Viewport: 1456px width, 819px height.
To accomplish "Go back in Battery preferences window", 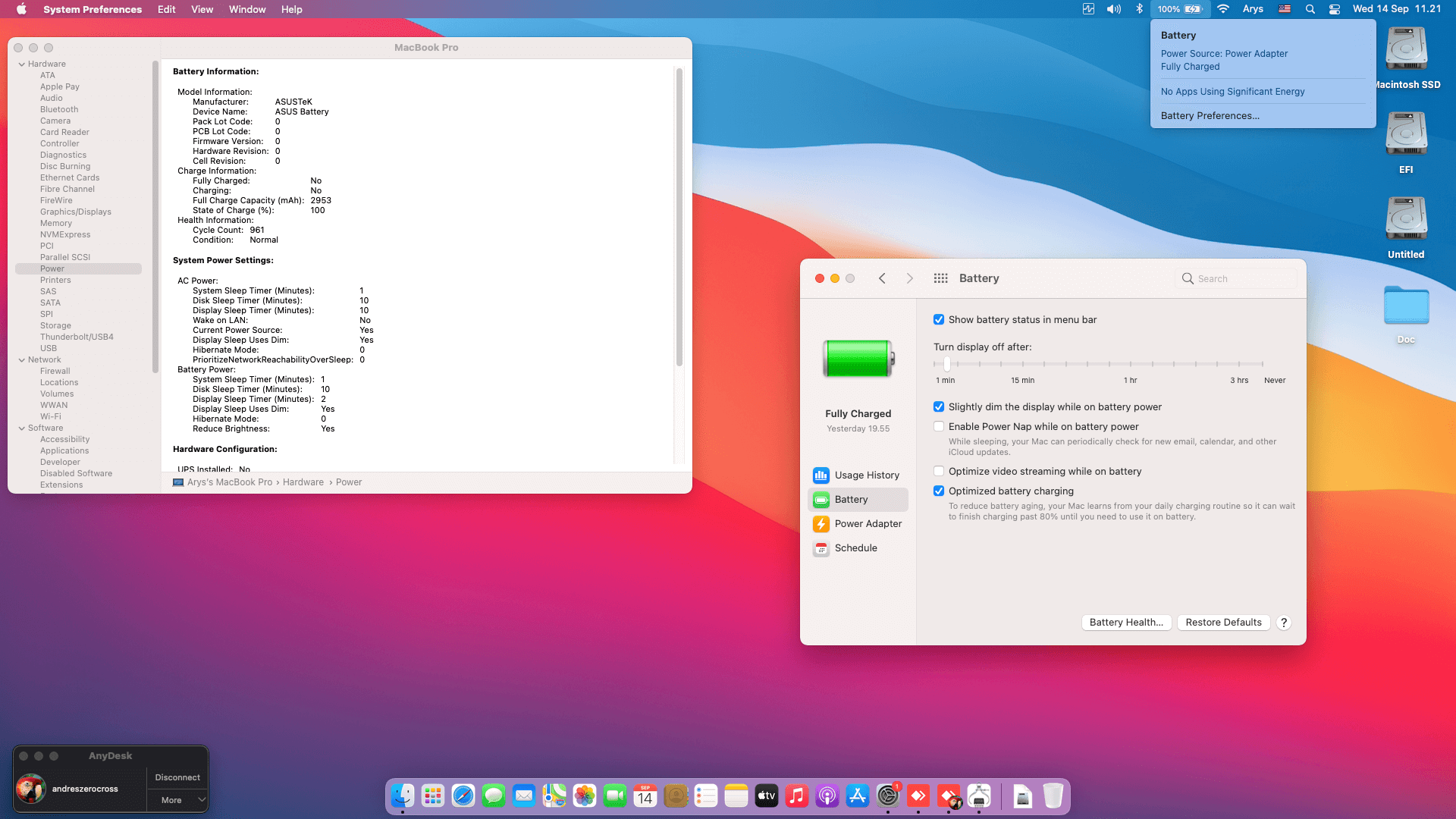I will click(882, 278).
